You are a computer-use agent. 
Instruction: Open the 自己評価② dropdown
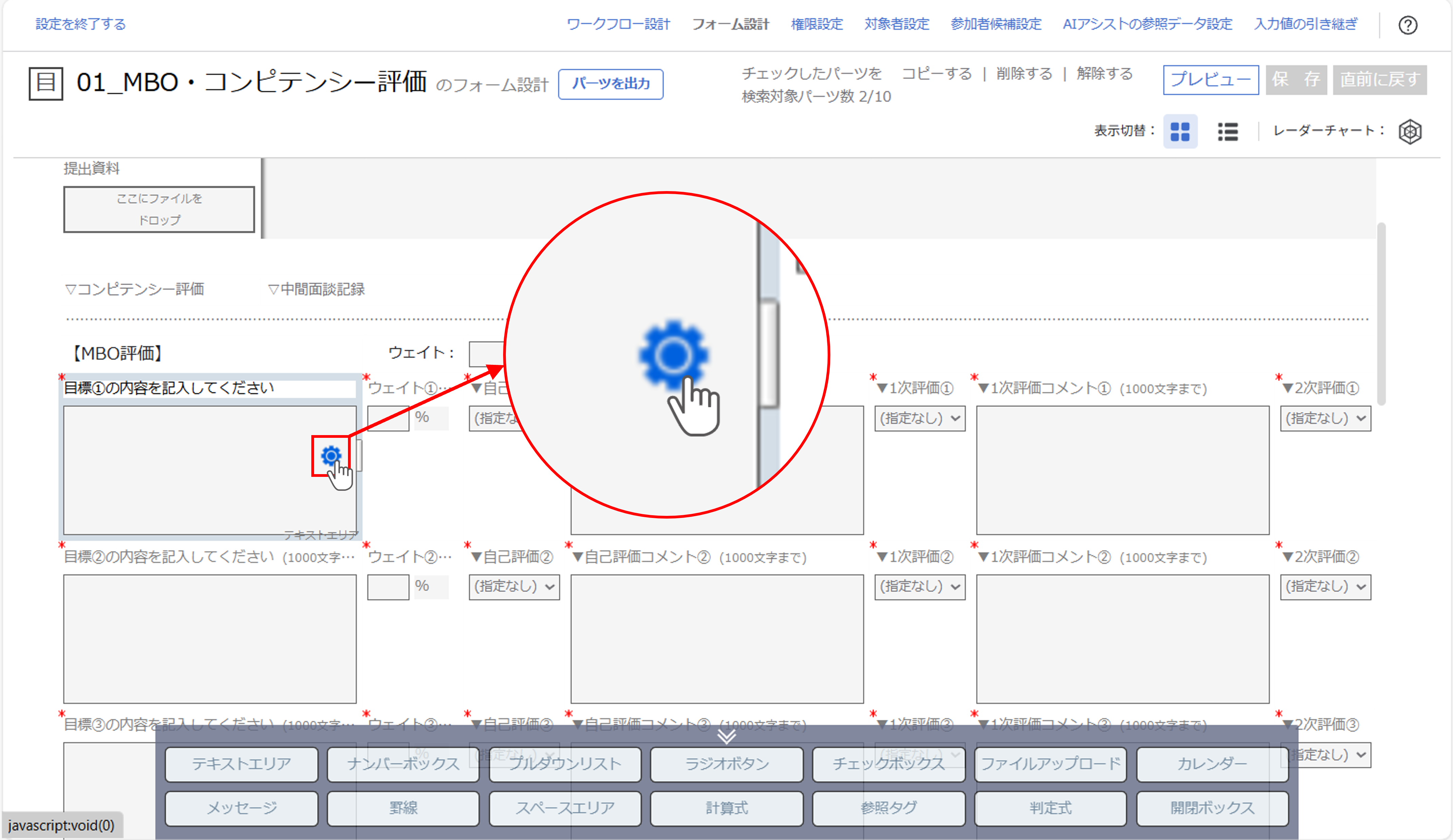(513, 587)
